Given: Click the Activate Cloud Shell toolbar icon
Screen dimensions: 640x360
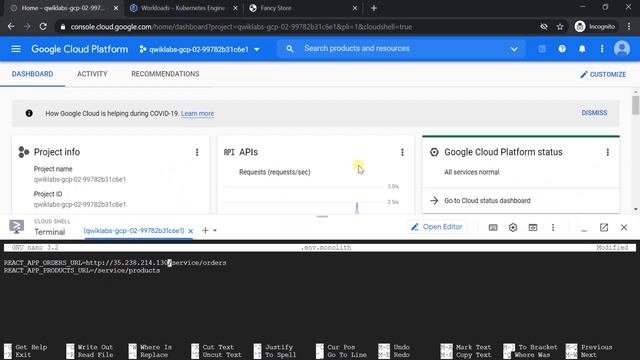Looking at the screenshot, I should click(542, 49).
